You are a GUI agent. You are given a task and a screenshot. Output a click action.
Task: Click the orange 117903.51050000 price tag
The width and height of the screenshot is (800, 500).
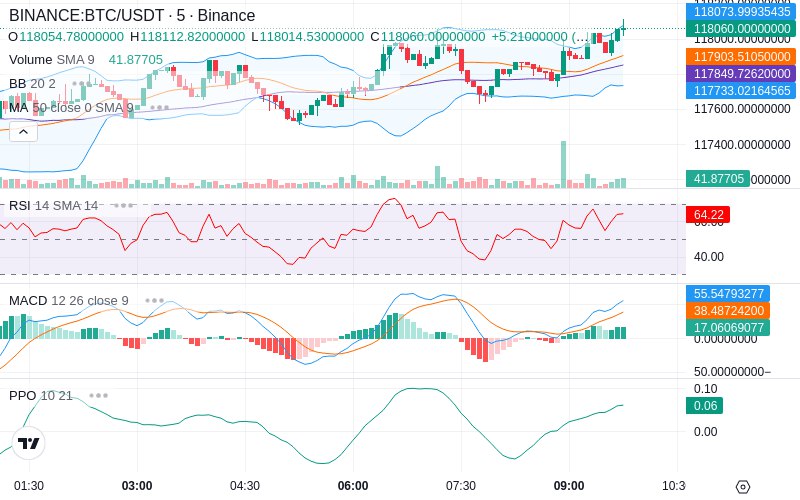(741, 56)
